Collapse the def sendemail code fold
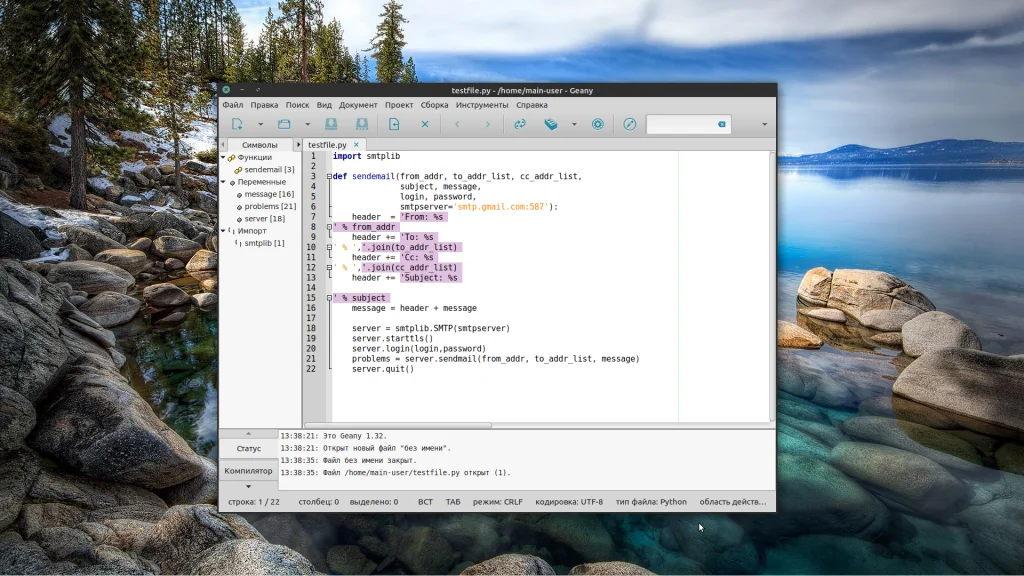1024x576 pixels. point(328,176)
